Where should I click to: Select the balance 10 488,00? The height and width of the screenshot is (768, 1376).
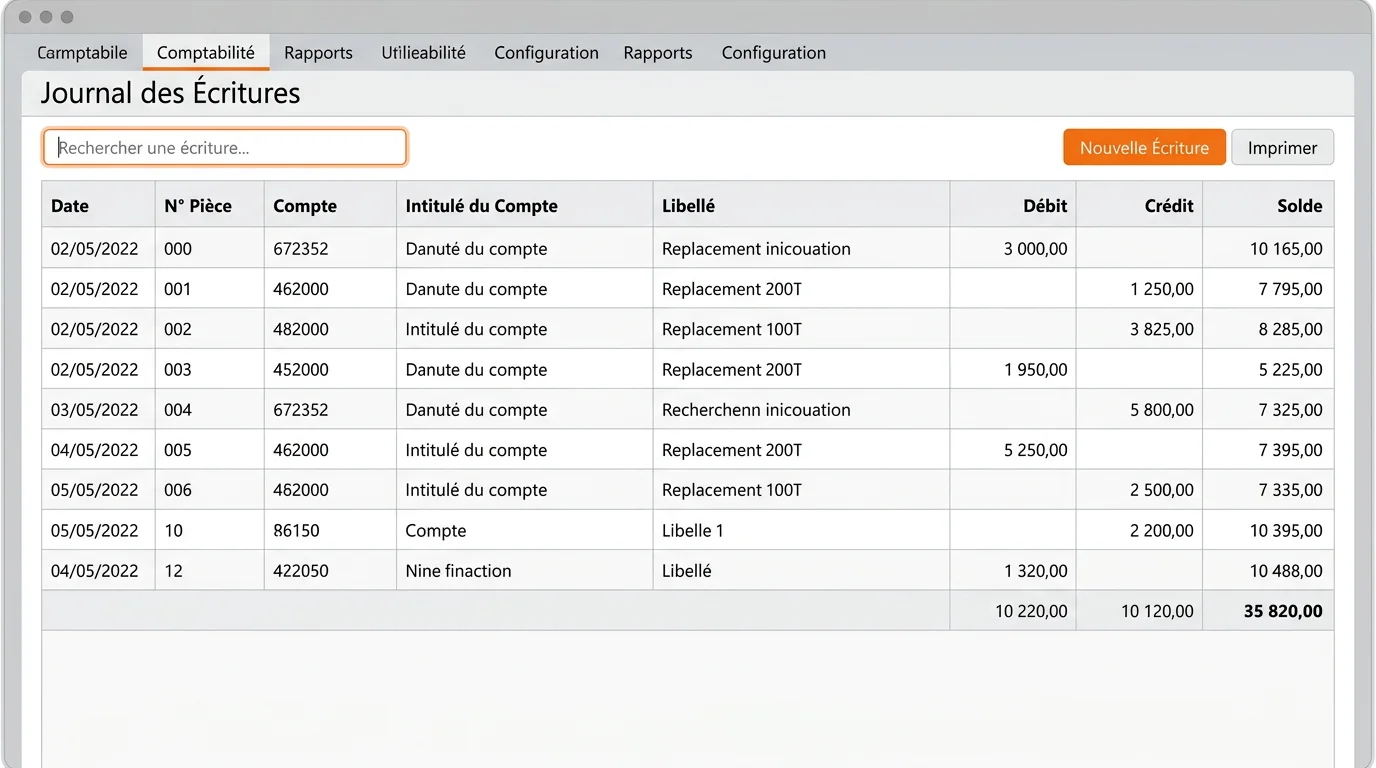(1286, 570)
